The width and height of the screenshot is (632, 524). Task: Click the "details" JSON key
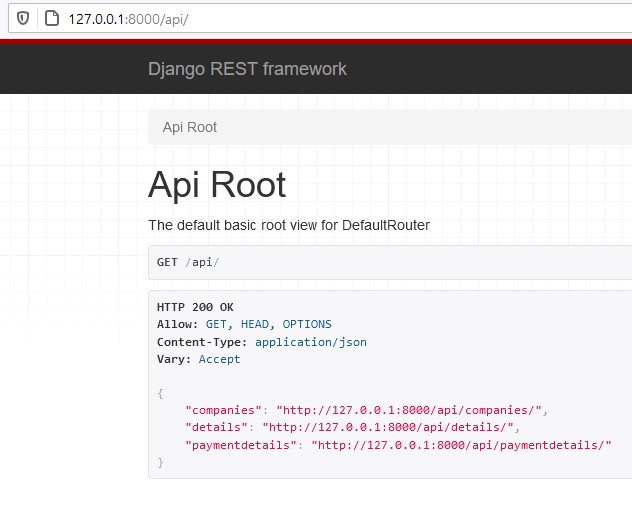pos(216,427)
